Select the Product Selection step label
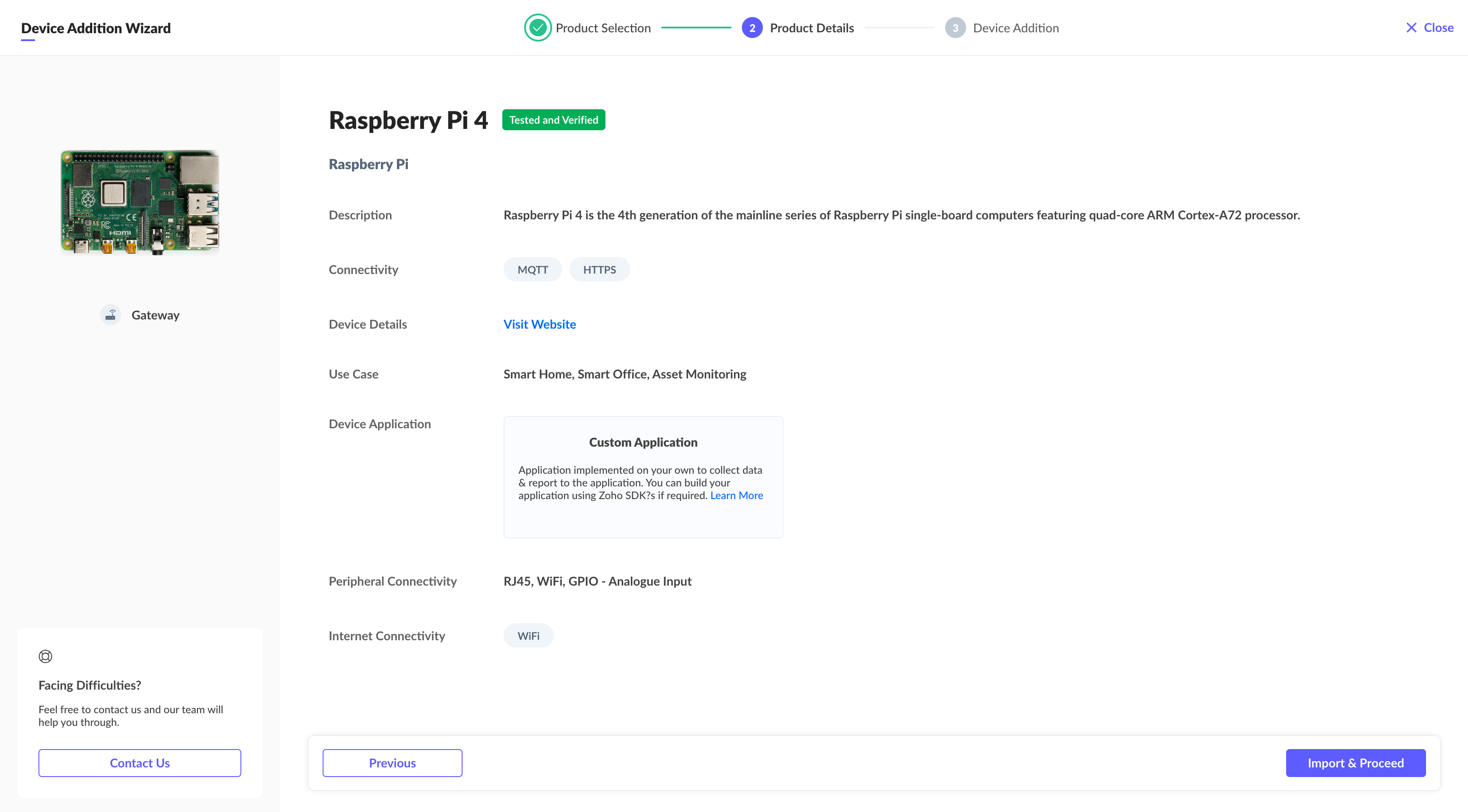 603,28
